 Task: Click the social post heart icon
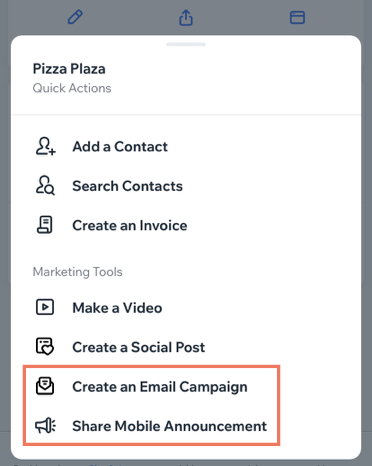45,346
